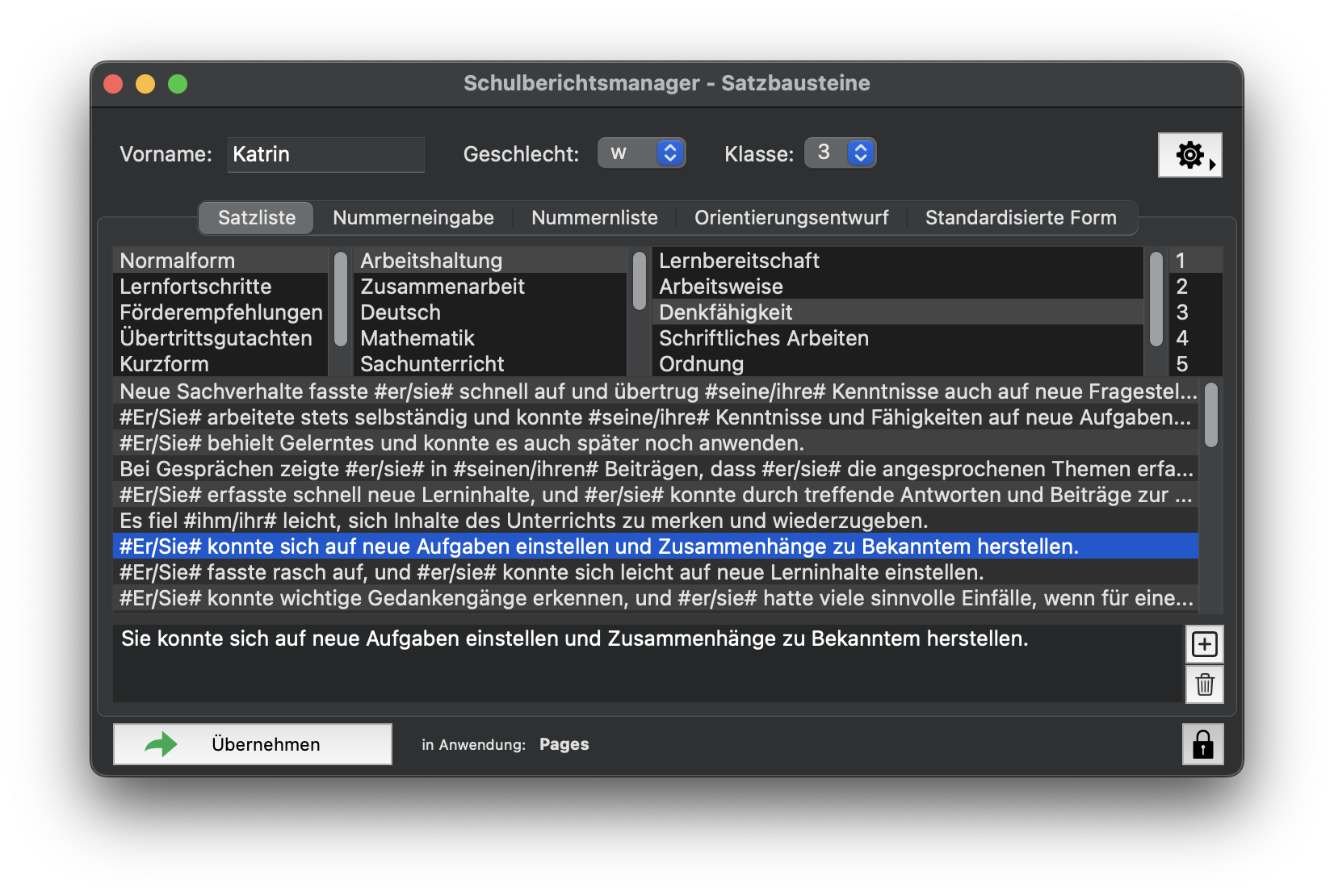Open the Klasse dropdown
Screen dimensions: 1334x896
tap(840, 153)
